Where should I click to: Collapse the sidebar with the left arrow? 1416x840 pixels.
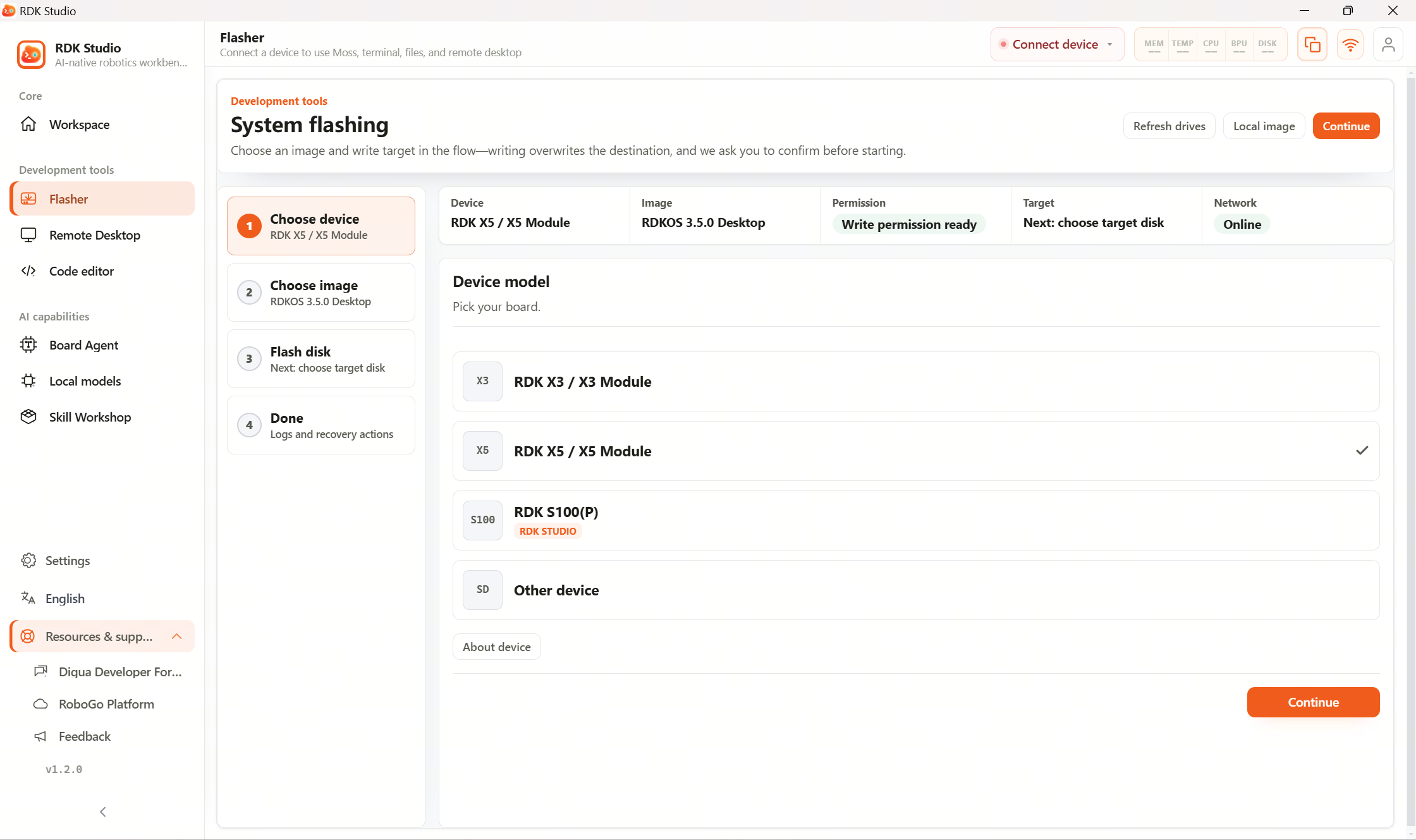point(102,812)
